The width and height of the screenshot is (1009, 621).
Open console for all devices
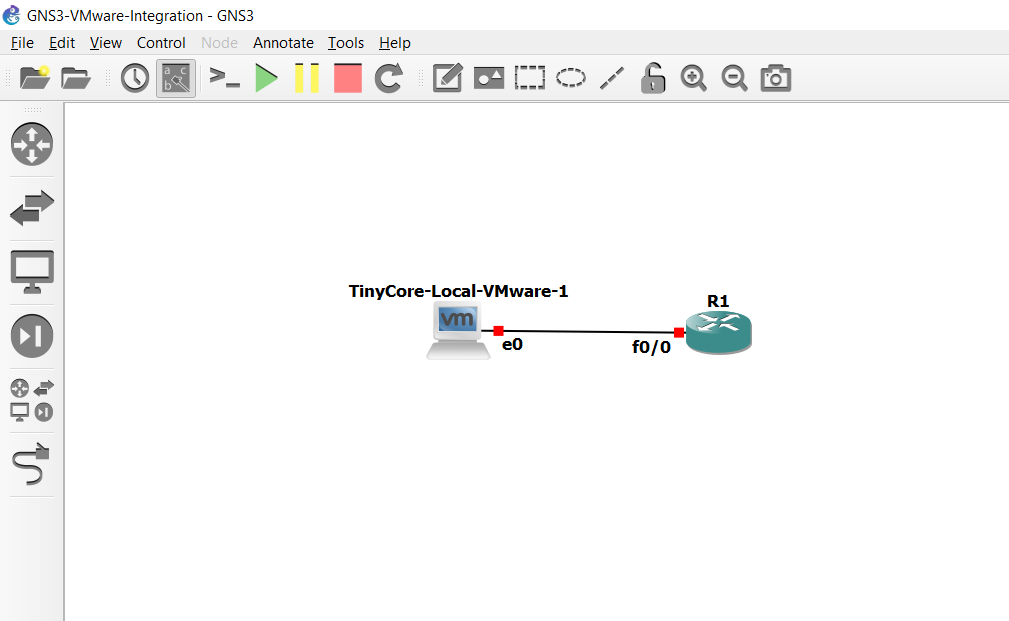(x=225, y=78)
